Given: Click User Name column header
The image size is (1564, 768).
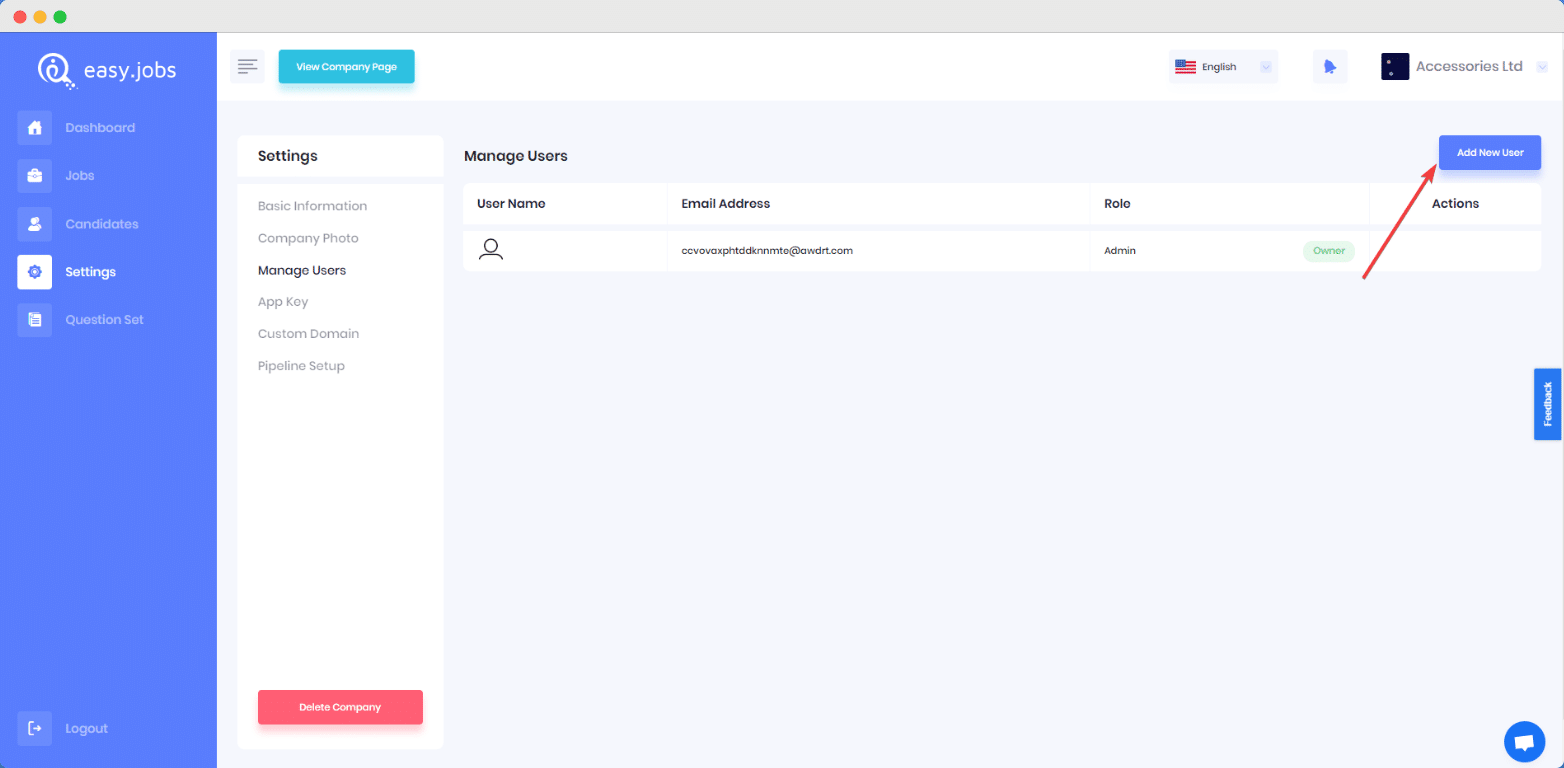Looking at the screenshot, I should pyautogui.click(x=511, y=203).
